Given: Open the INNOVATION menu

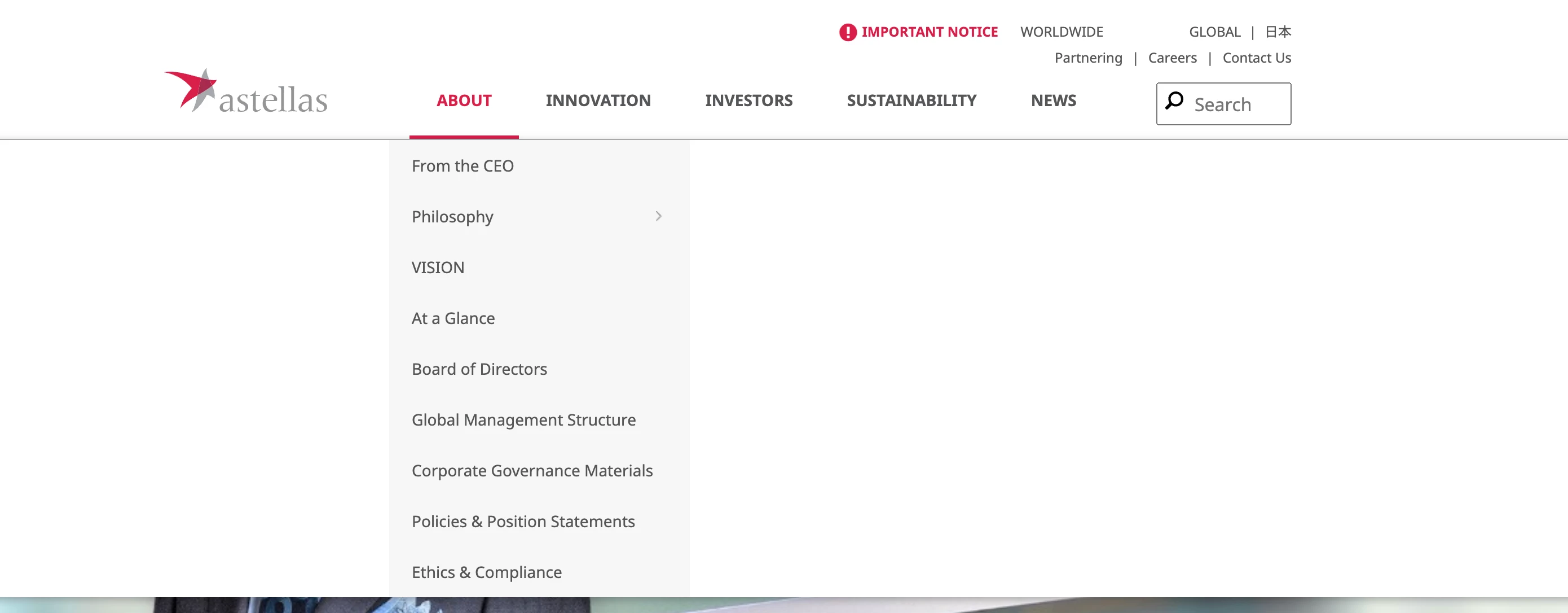Looking at the screenshot, I should (x=598, y=100).
